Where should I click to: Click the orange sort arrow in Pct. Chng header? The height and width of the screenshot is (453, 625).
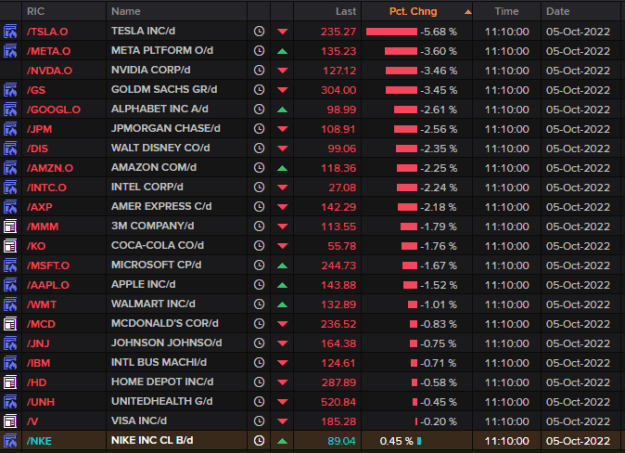468,12
